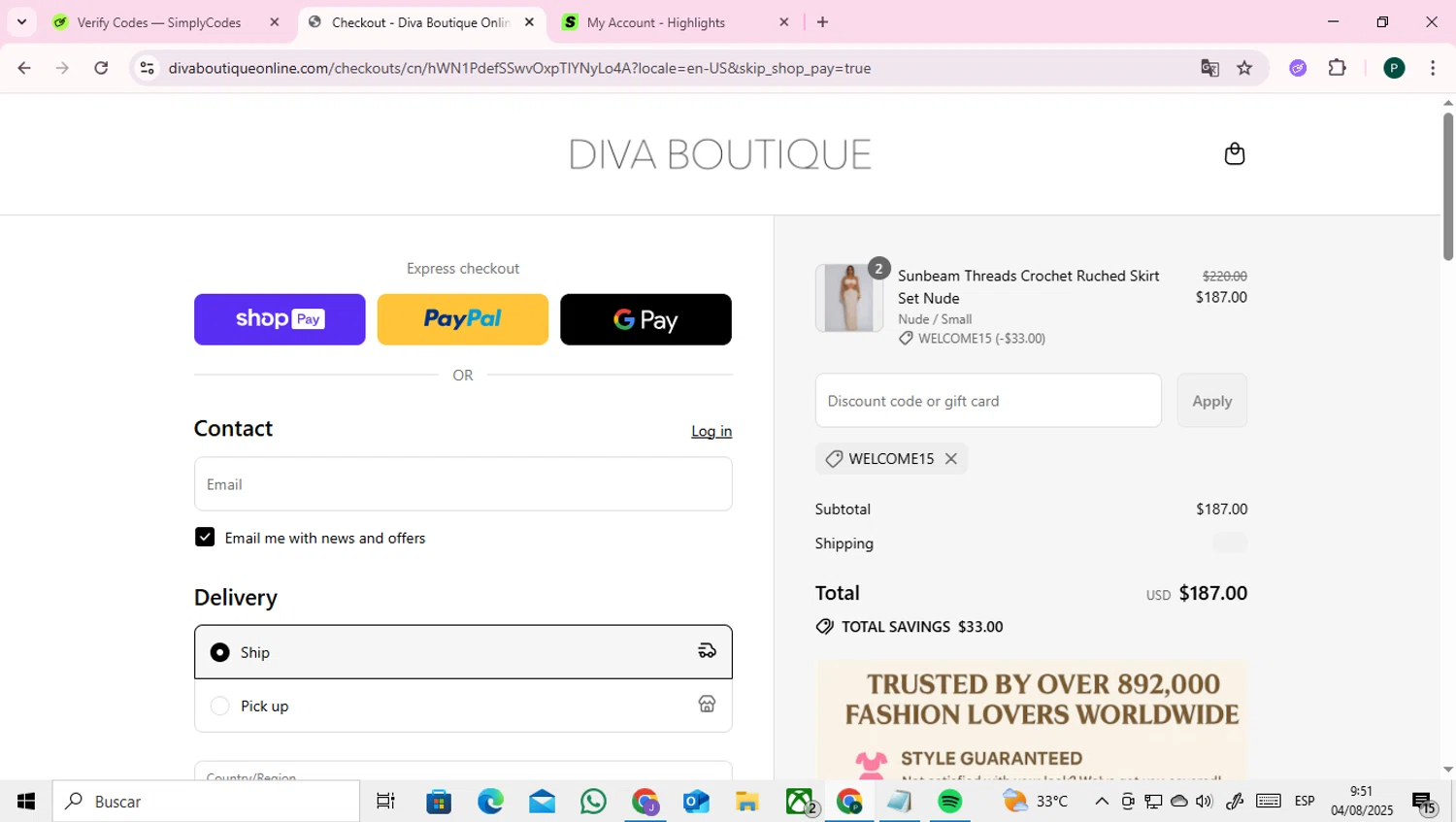Image resolution: width=1456 pixels, height=822 pixels.
Task: Translate this page icon
Action: 1209,68
